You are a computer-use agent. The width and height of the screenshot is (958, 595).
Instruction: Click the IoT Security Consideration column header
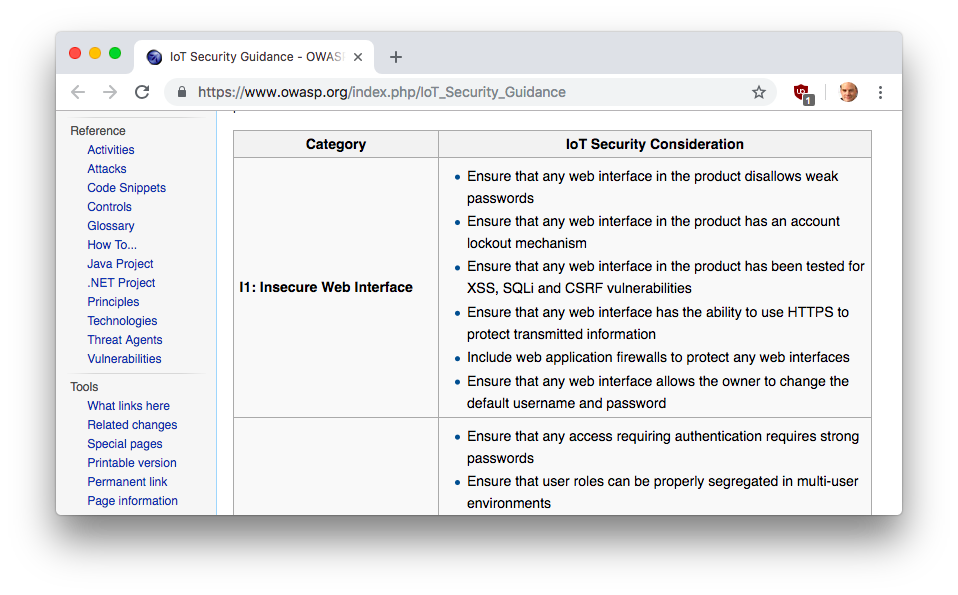[655, 144]
